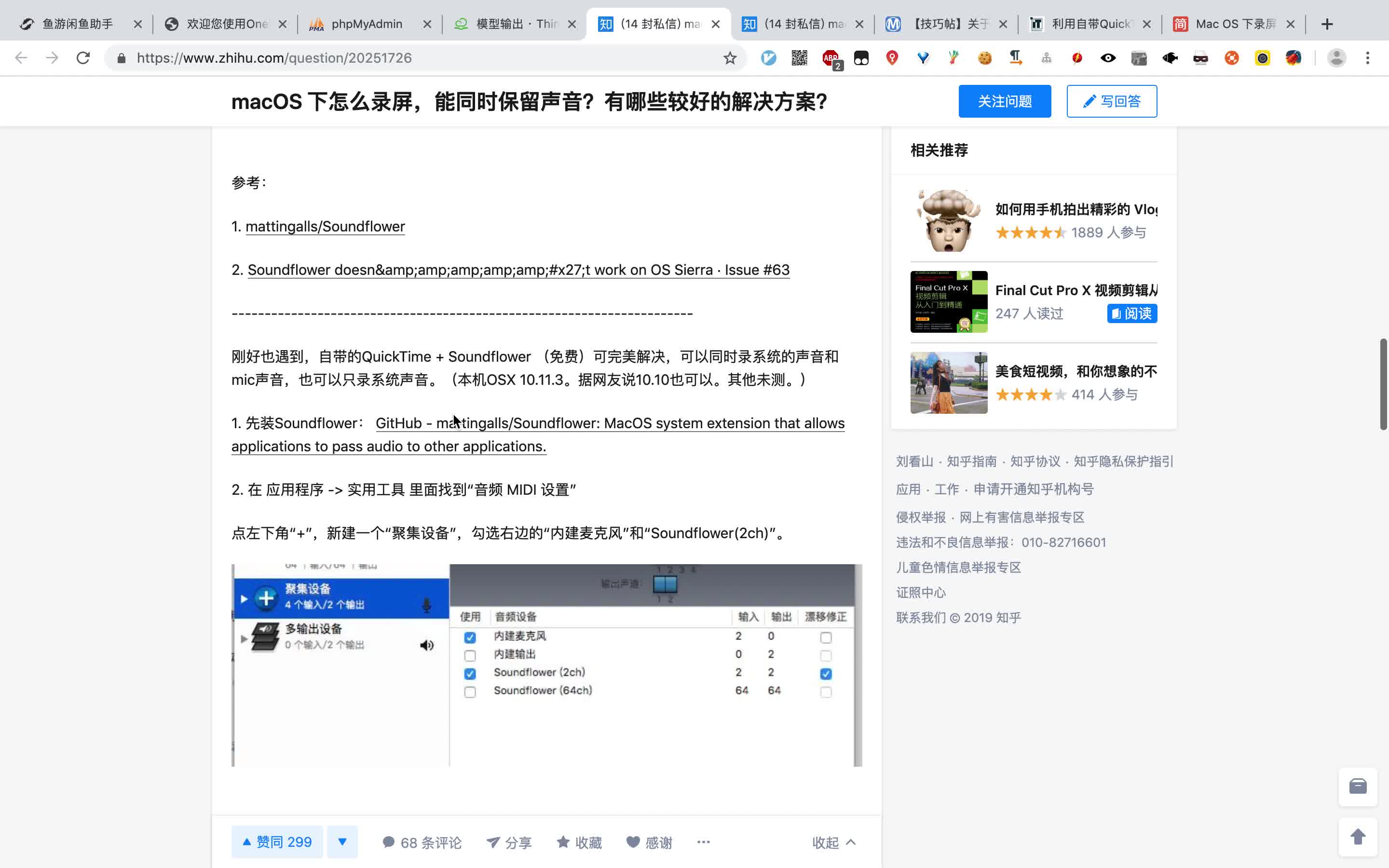Jump back to top with arrow button

(1358, 837)
